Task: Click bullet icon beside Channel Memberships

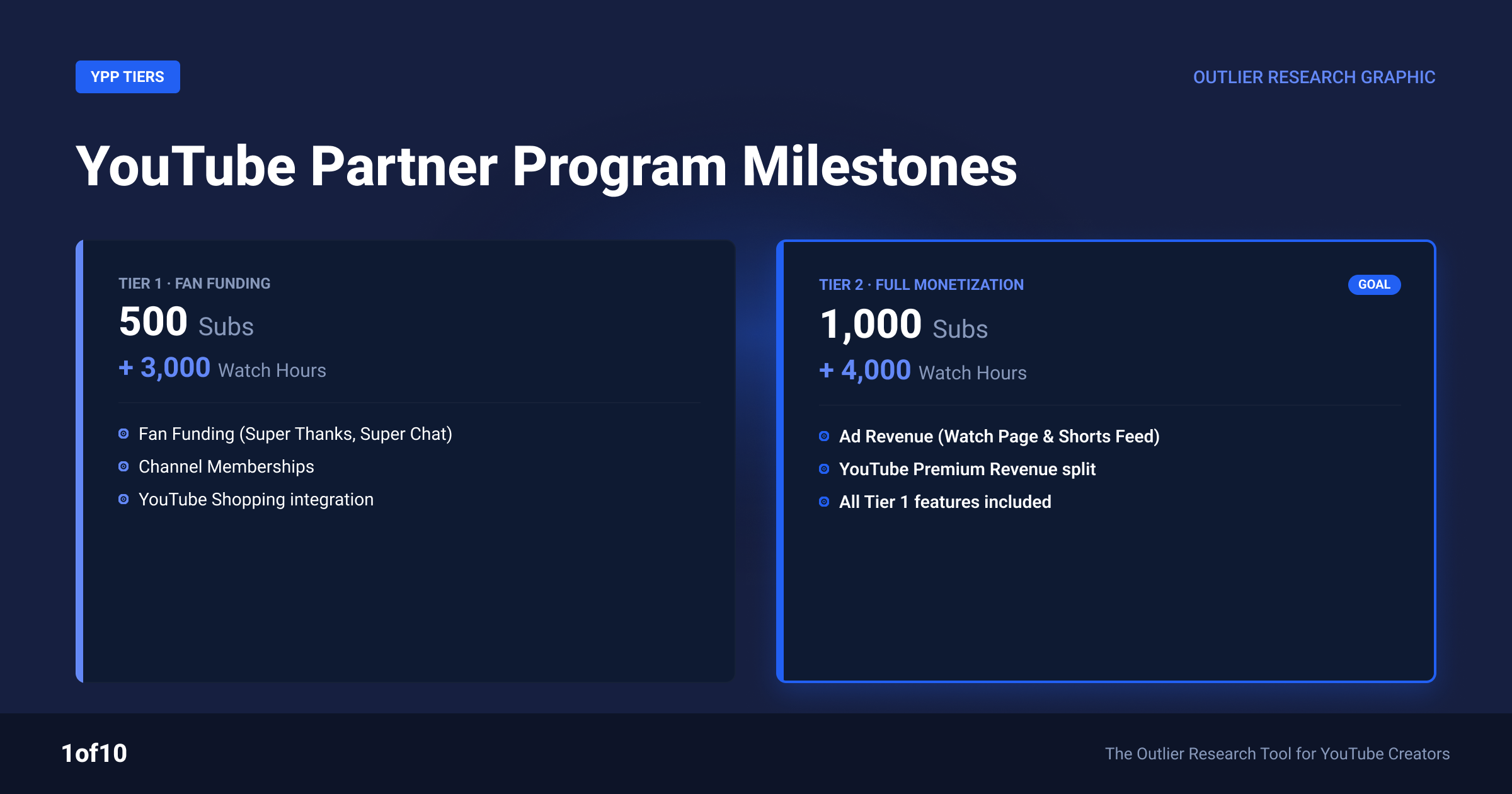Action: pos(123,466)
